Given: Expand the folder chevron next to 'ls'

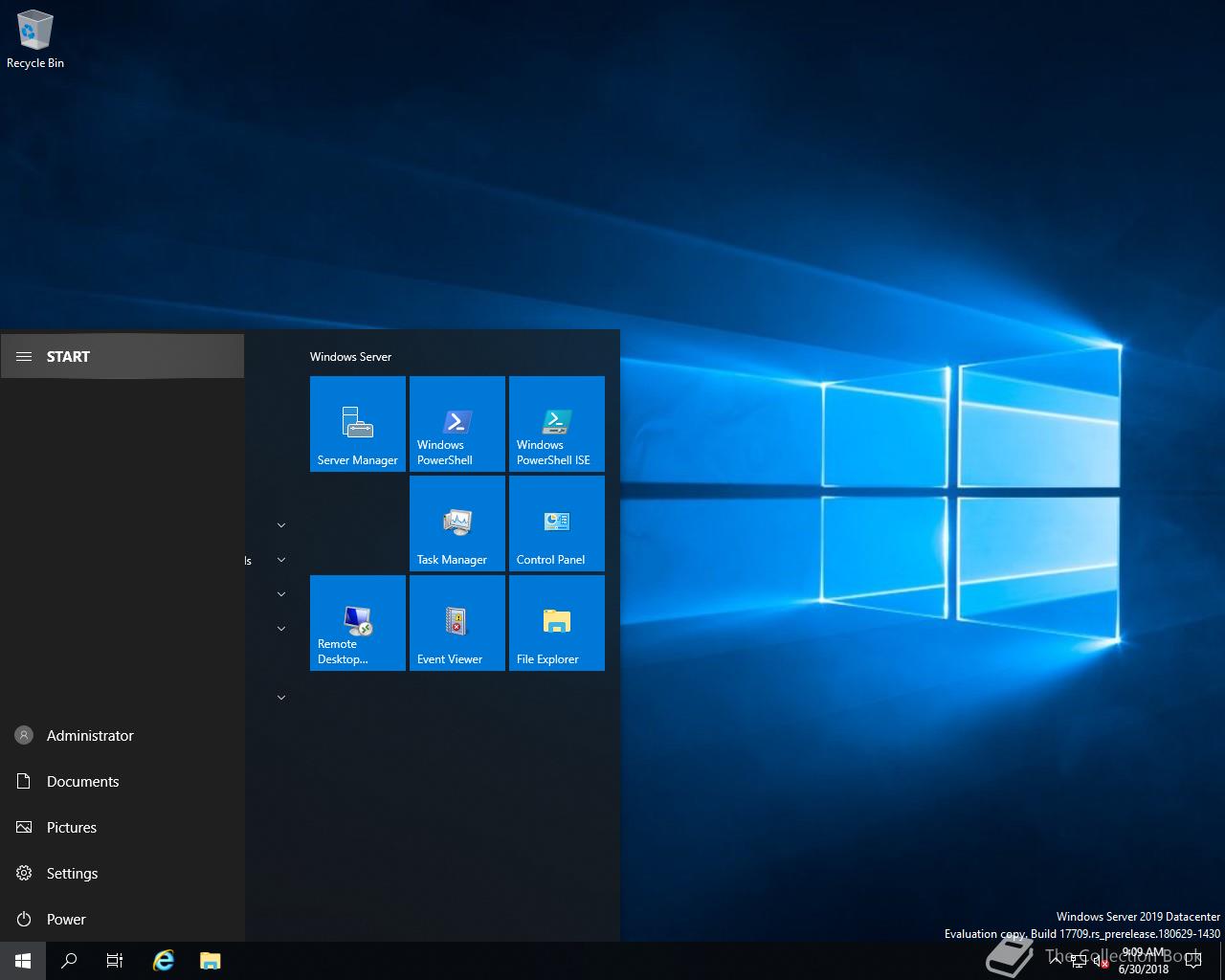Looking at the screenshot, I should click(281, 560).
